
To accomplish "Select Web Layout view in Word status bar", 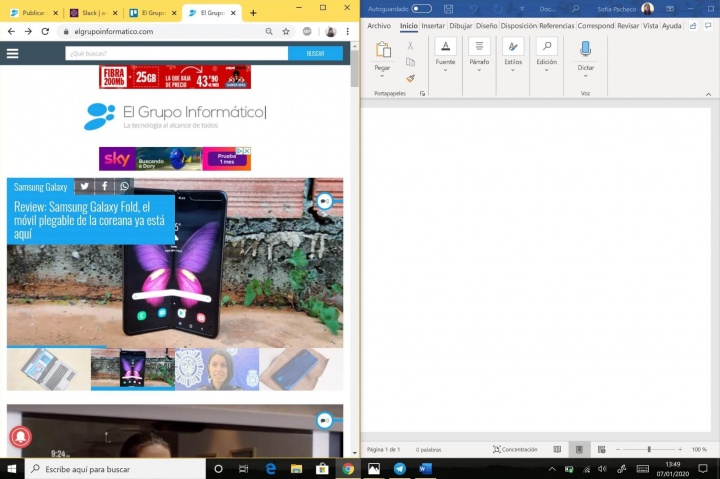I will [602, 449].
